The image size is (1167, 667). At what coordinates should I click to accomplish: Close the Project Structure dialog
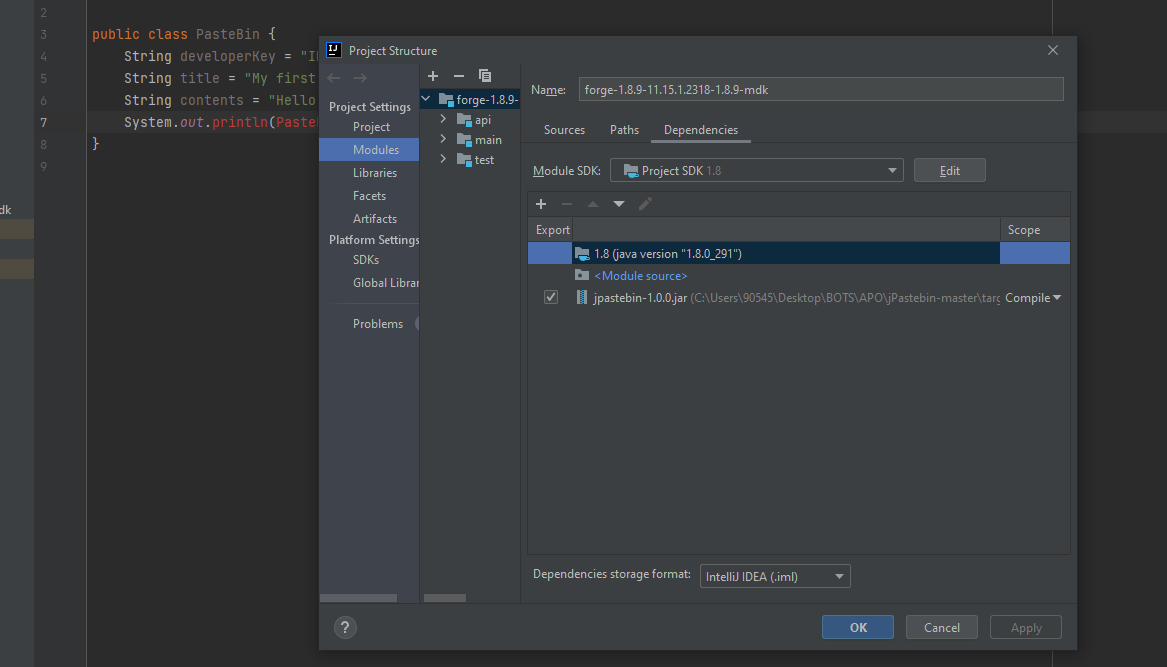tap(1052, 50)
